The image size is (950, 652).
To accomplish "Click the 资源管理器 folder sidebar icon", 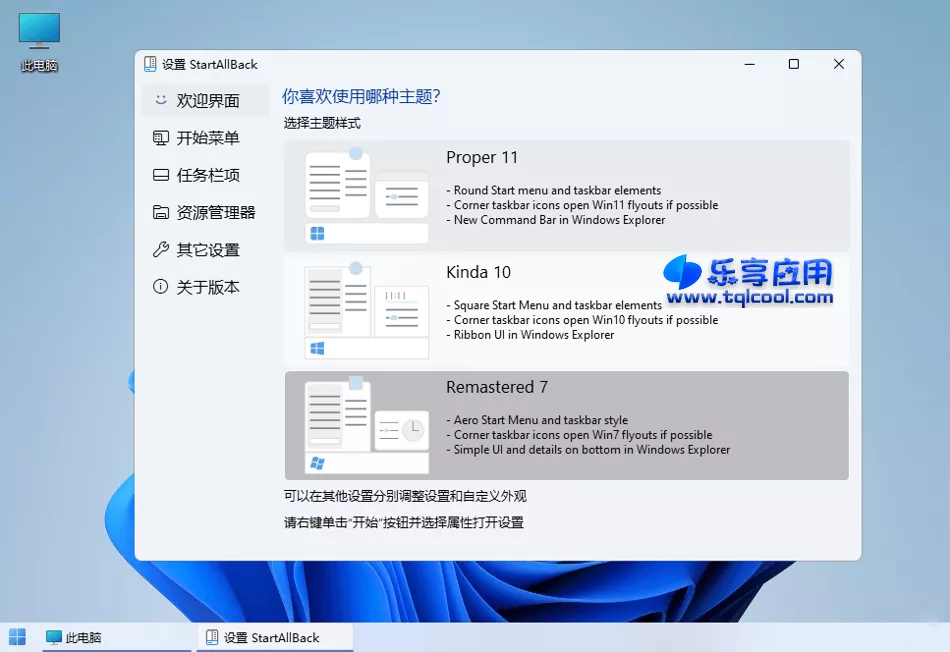I will [x=160, y=212].
